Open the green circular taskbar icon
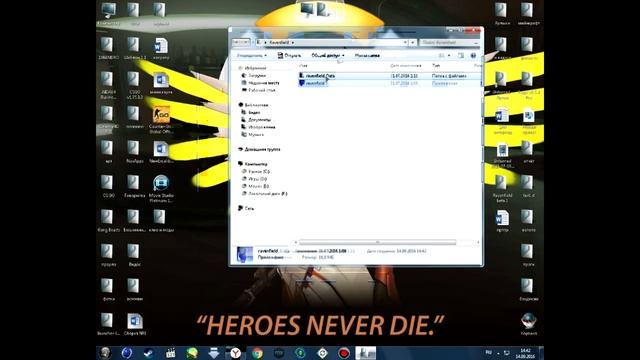Image resolution: width=640 pixels, height=360 pixels. (301, 353)
